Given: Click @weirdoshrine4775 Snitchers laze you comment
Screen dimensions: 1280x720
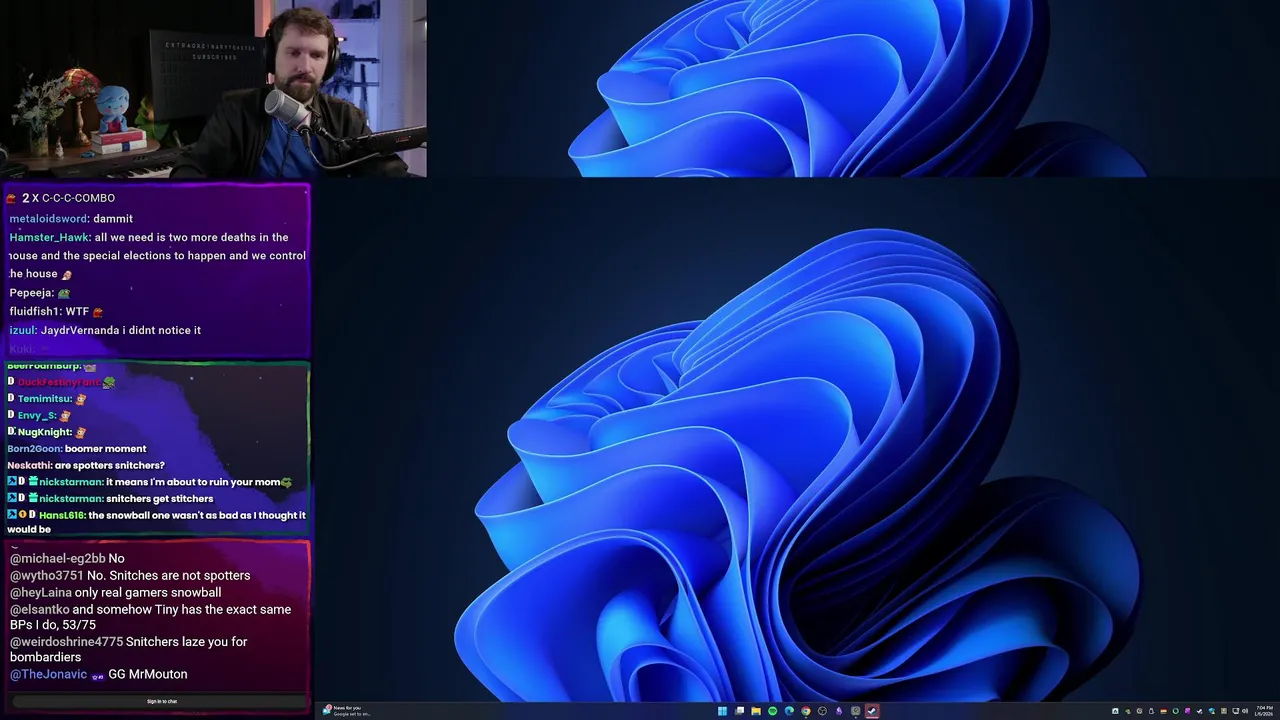Looking at the screenshot, I should point(128,649).
